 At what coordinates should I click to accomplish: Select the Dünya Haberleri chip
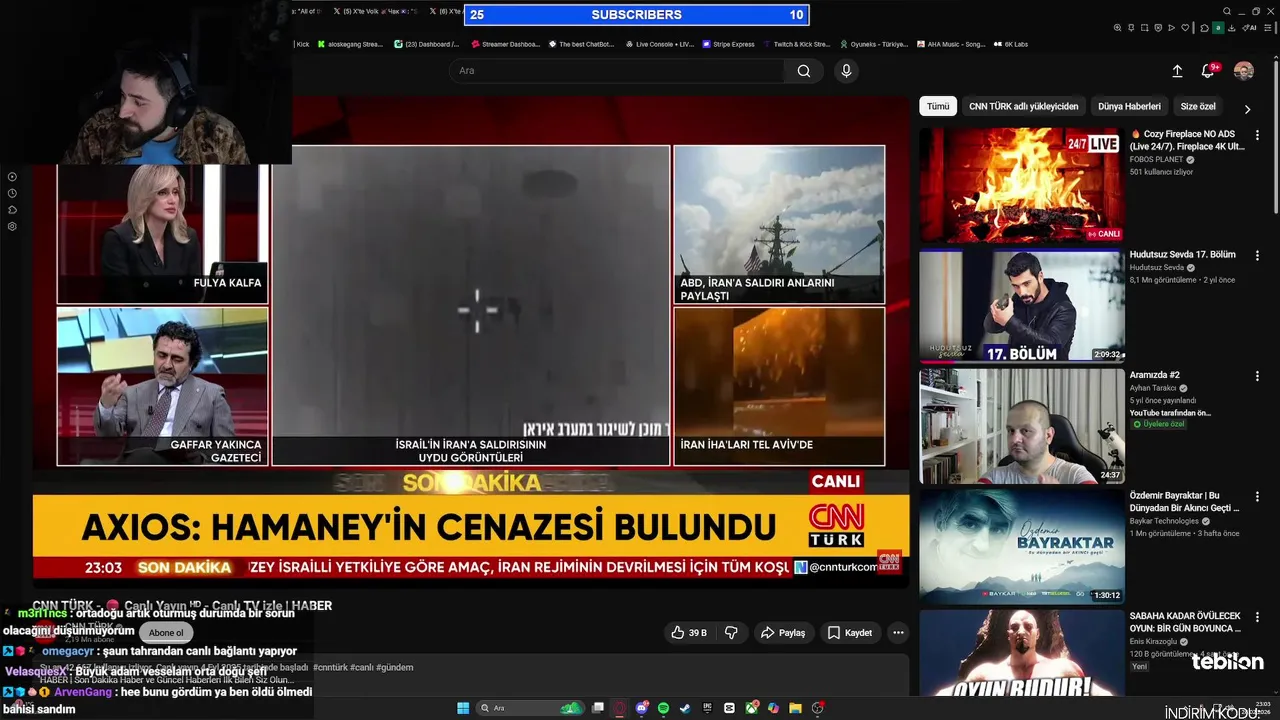point(1129,106)
